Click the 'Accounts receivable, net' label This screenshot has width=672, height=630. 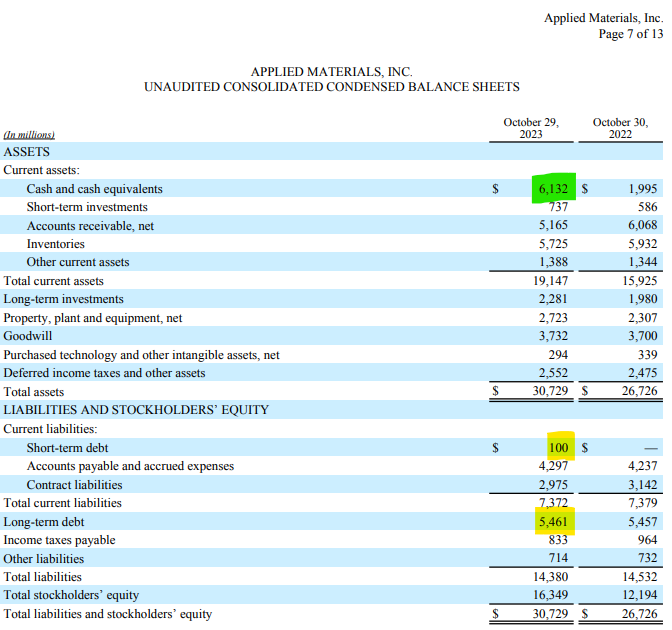coord(90,226)
